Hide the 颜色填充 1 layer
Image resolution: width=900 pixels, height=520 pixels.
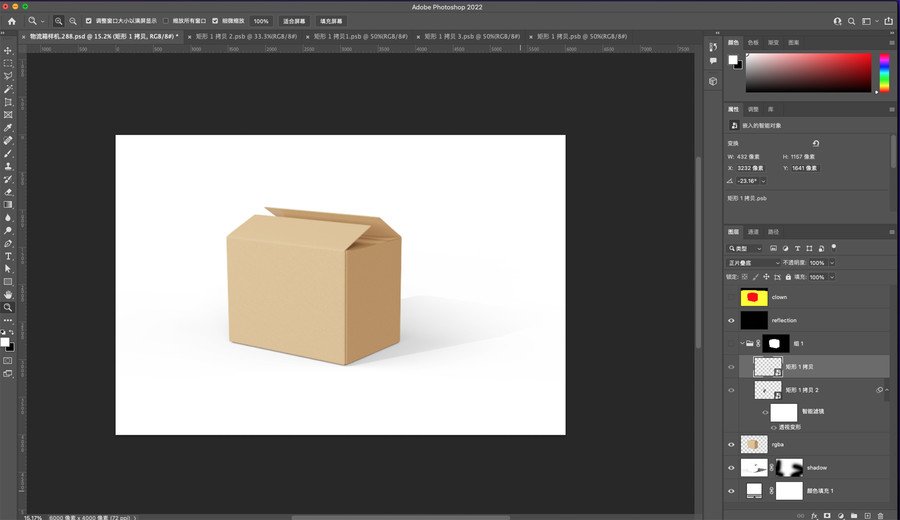pyautogui.click(x=731, y=491)
